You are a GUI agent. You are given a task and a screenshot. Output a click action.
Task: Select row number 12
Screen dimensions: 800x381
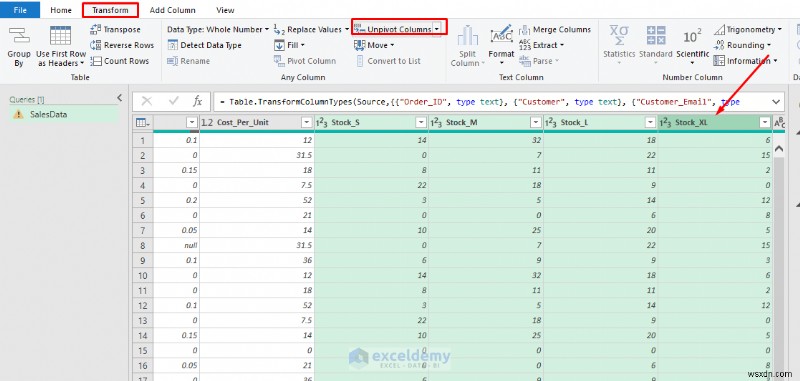[143, 306]
